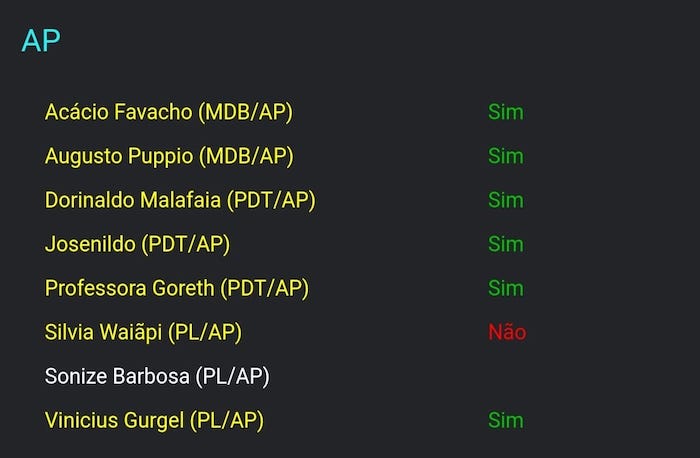The width and height of the screenshot is (700, 458).
Task: Click Sim vote beside Dorinaldo Malafaia
Action: (505, 200)
